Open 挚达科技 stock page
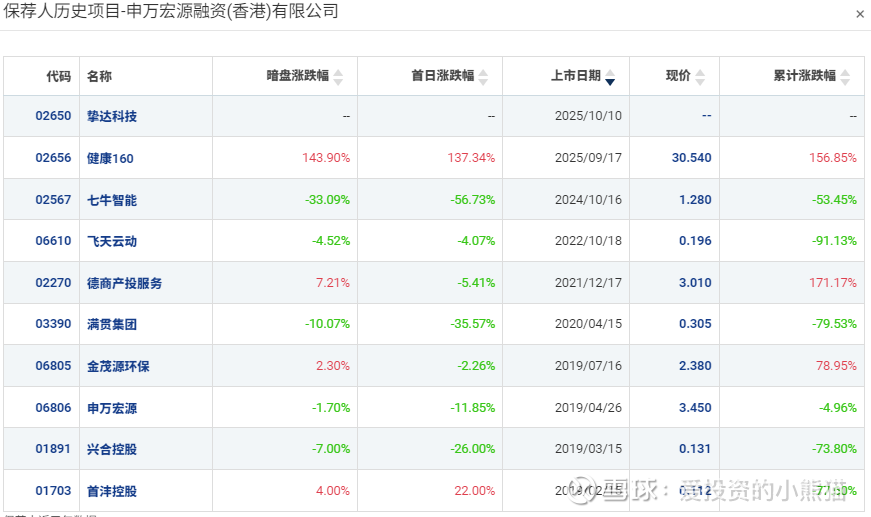 pos(112,116)
